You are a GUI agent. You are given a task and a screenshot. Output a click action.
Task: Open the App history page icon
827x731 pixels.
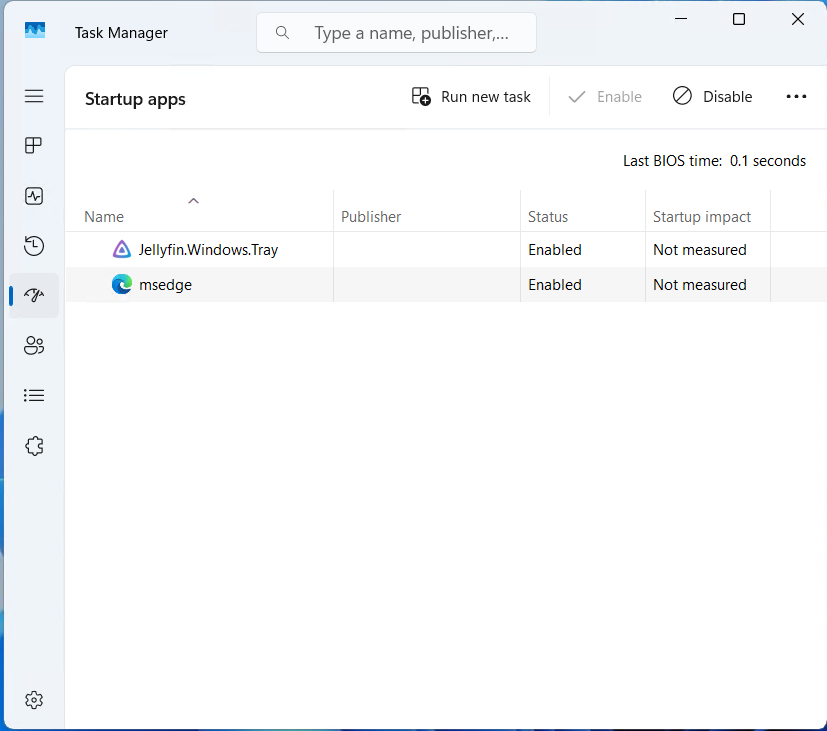(34, 246)
